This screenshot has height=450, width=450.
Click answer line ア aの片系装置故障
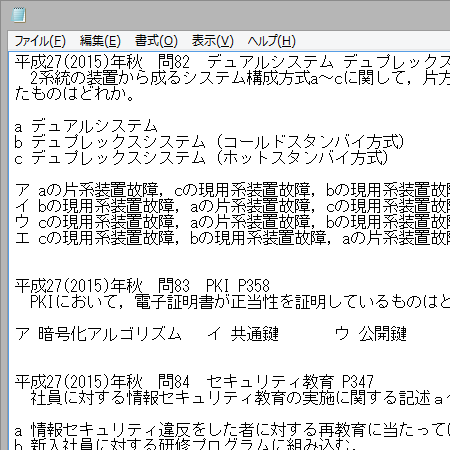pyautogui.click(x=232, y=190)
